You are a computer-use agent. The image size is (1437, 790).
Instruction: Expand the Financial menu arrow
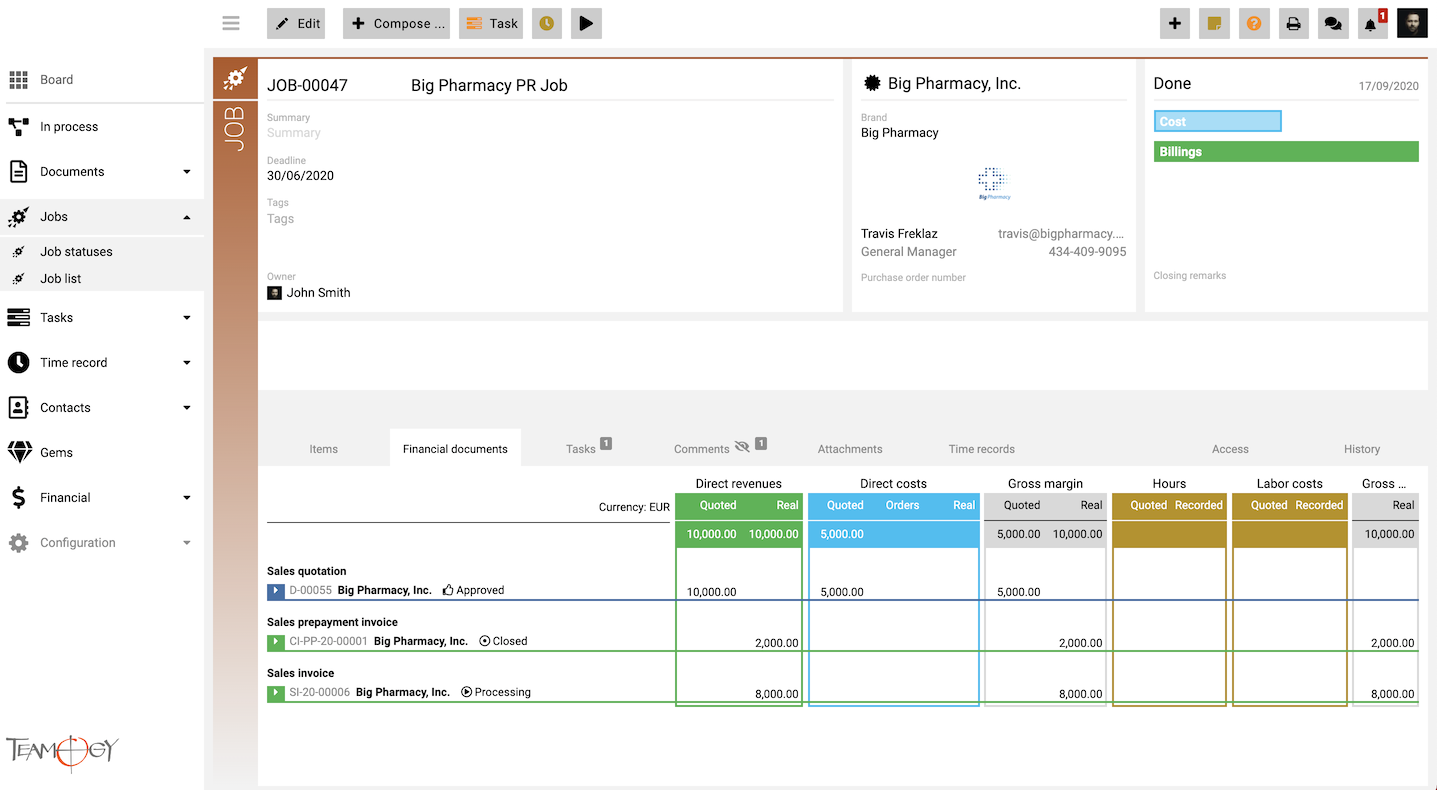(x=187, y=498)
